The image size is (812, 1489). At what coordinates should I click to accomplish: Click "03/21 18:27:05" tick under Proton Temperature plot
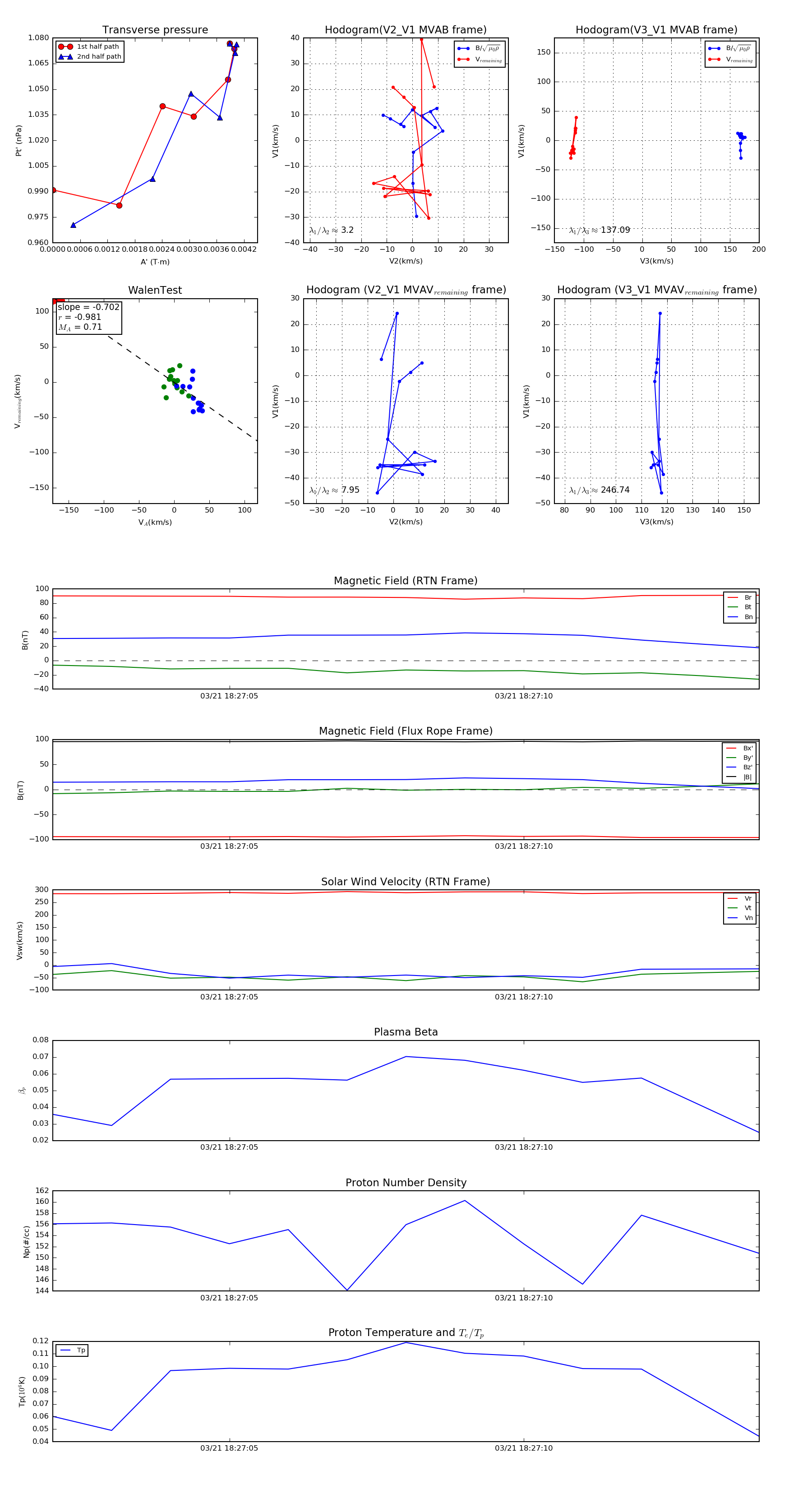(x=230, y=1448)
